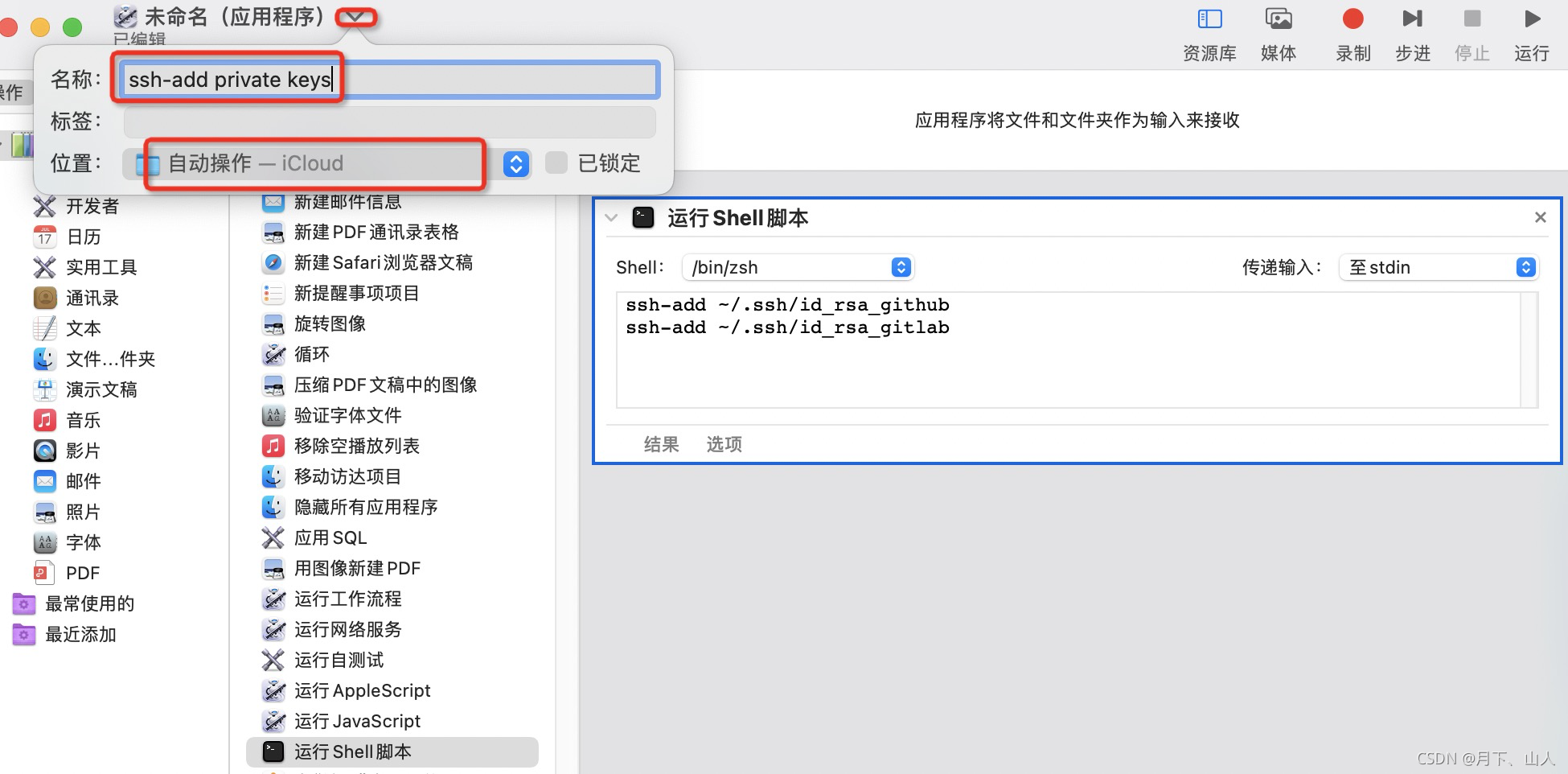The width and height of the screenshot is (1568, 774).
Task: Click the 移除空播放列表 action icon
Action: pos(273,447)
